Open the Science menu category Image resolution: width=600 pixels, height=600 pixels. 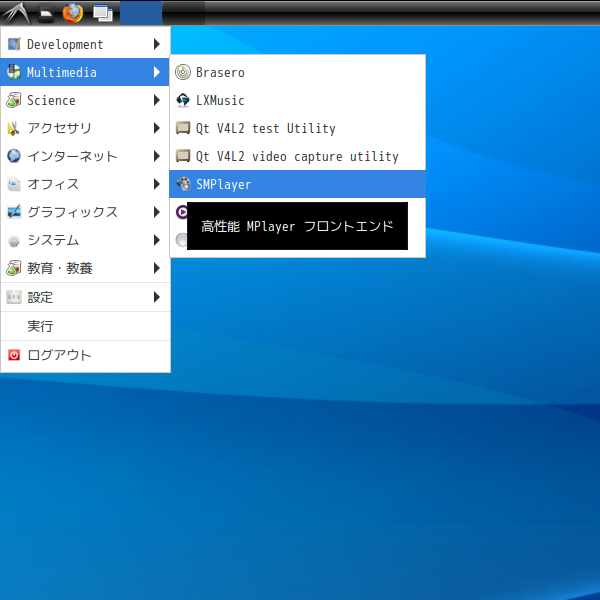[x=85, y=100]
